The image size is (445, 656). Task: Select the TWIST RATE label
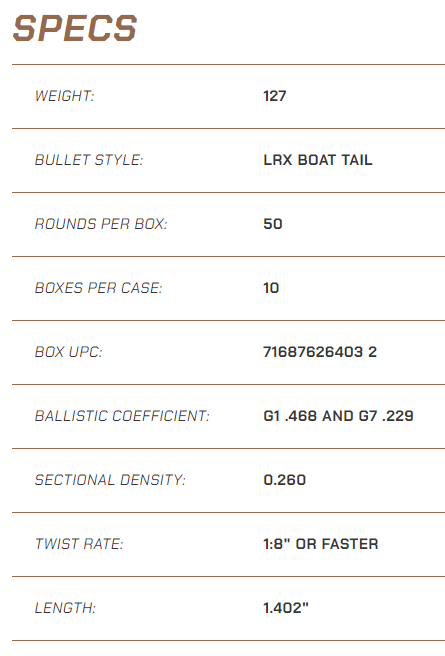79,544
